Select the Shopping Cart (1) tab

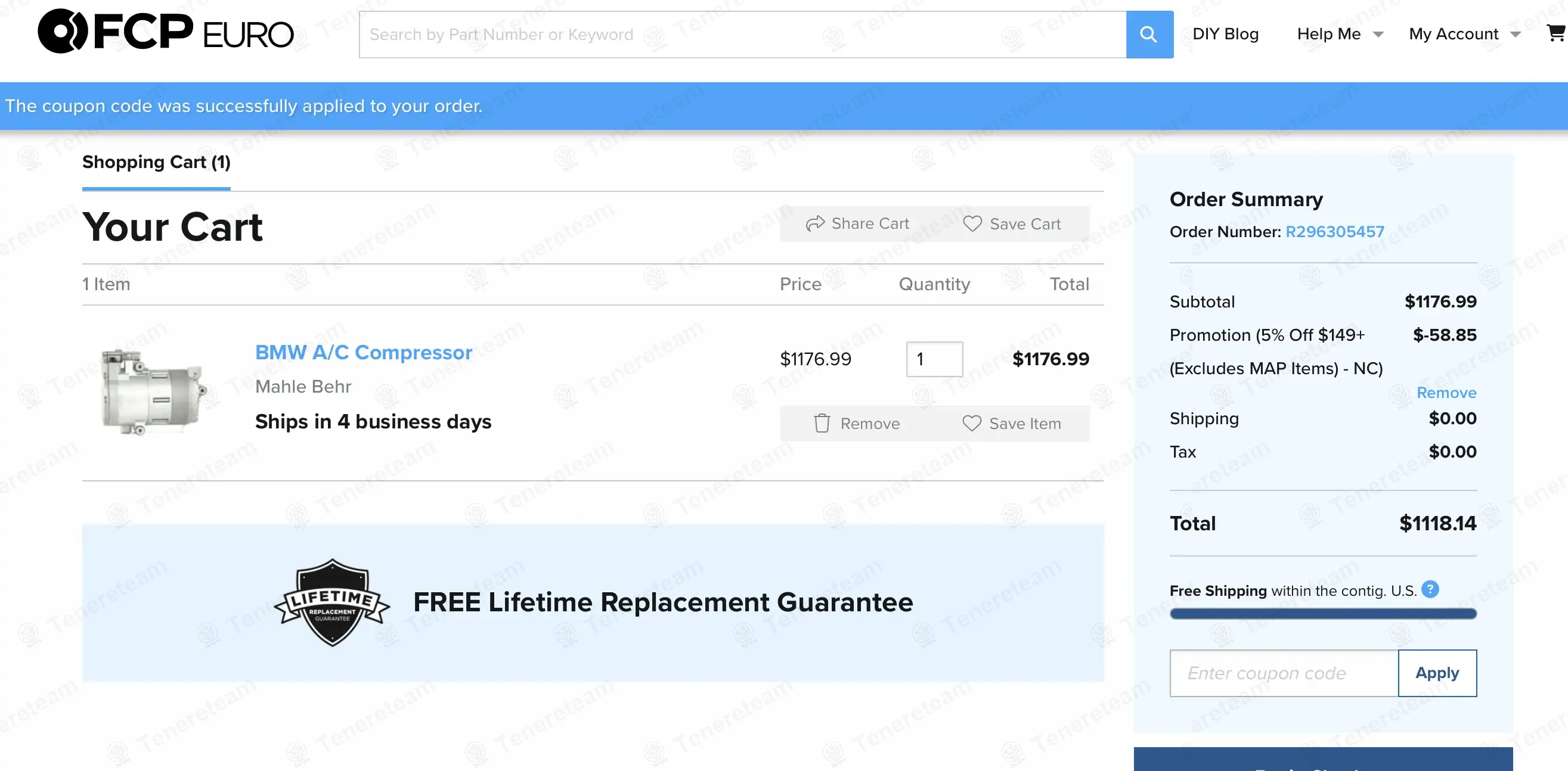click(x=156, y=162)
